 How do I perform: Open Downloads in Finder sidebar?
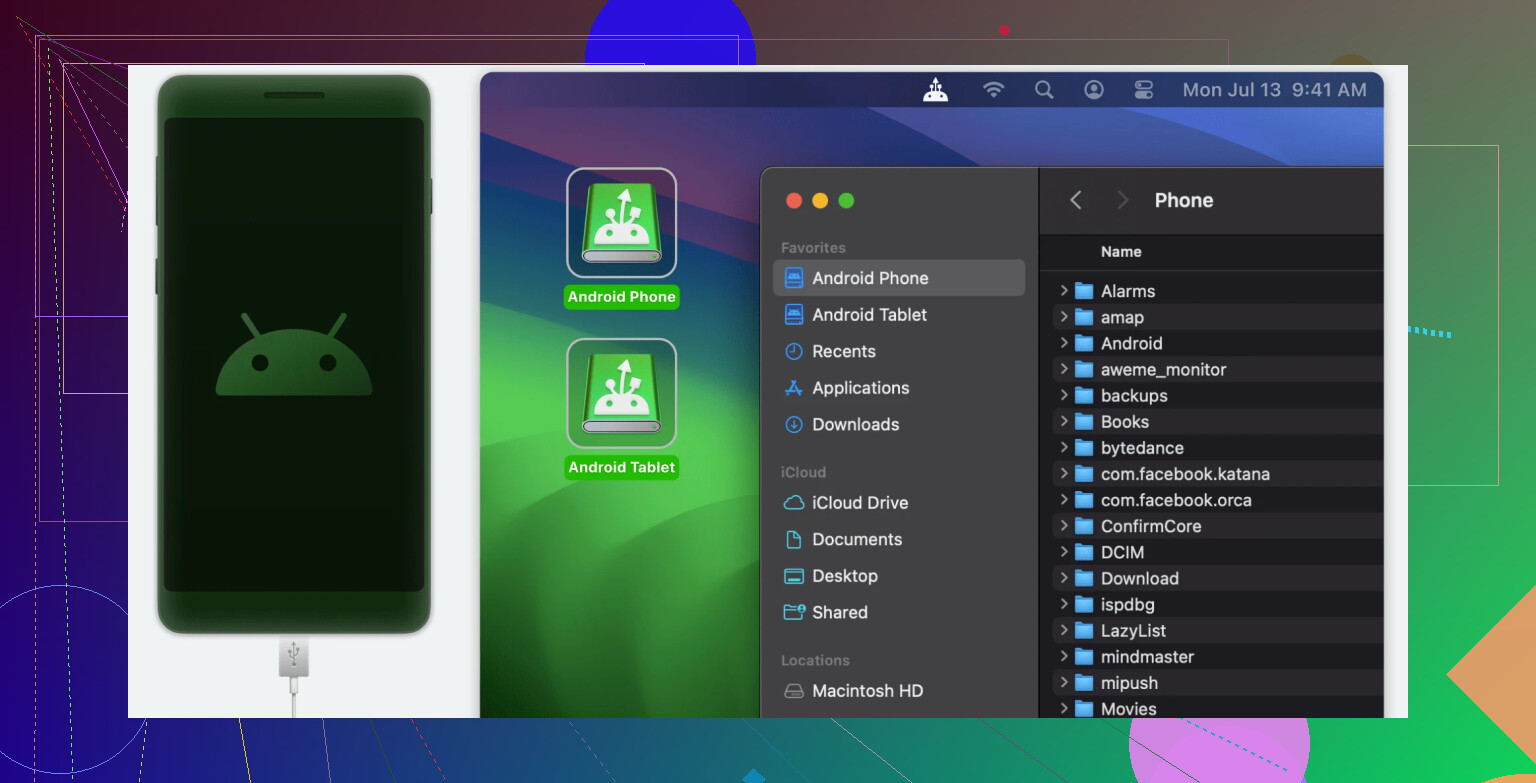click(899, 424)
